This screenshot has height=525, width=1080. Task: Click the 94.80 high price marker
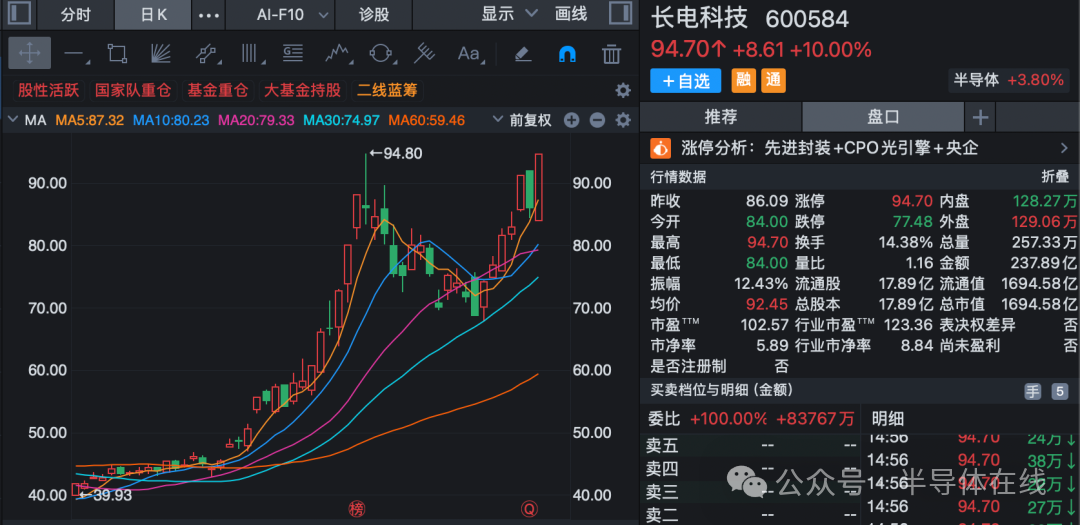pos(395,153)
